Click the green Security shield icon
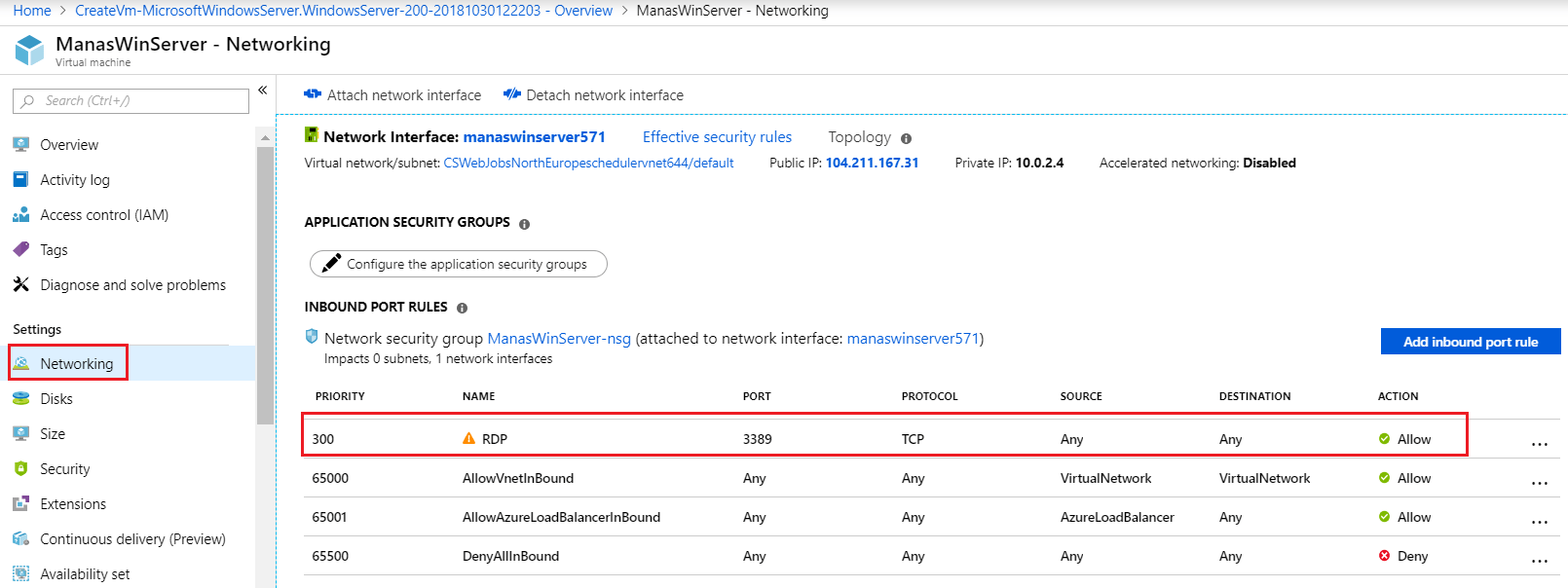This screenshot has width=1568, height=588. coord(20,468)
